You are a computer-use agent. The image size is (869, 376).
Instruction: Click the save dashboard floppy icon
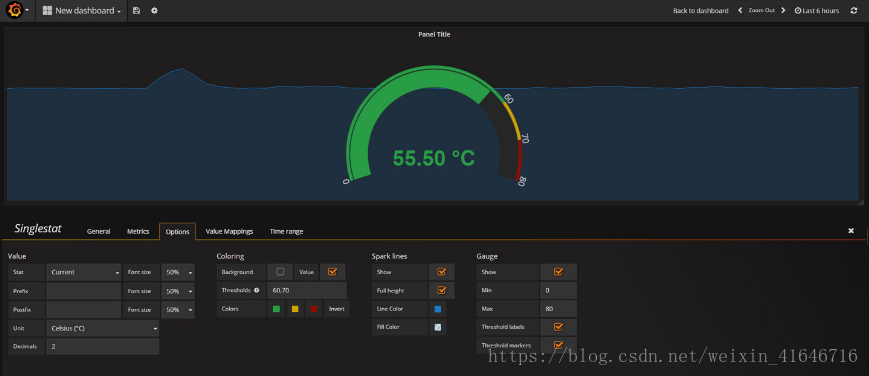137,11
